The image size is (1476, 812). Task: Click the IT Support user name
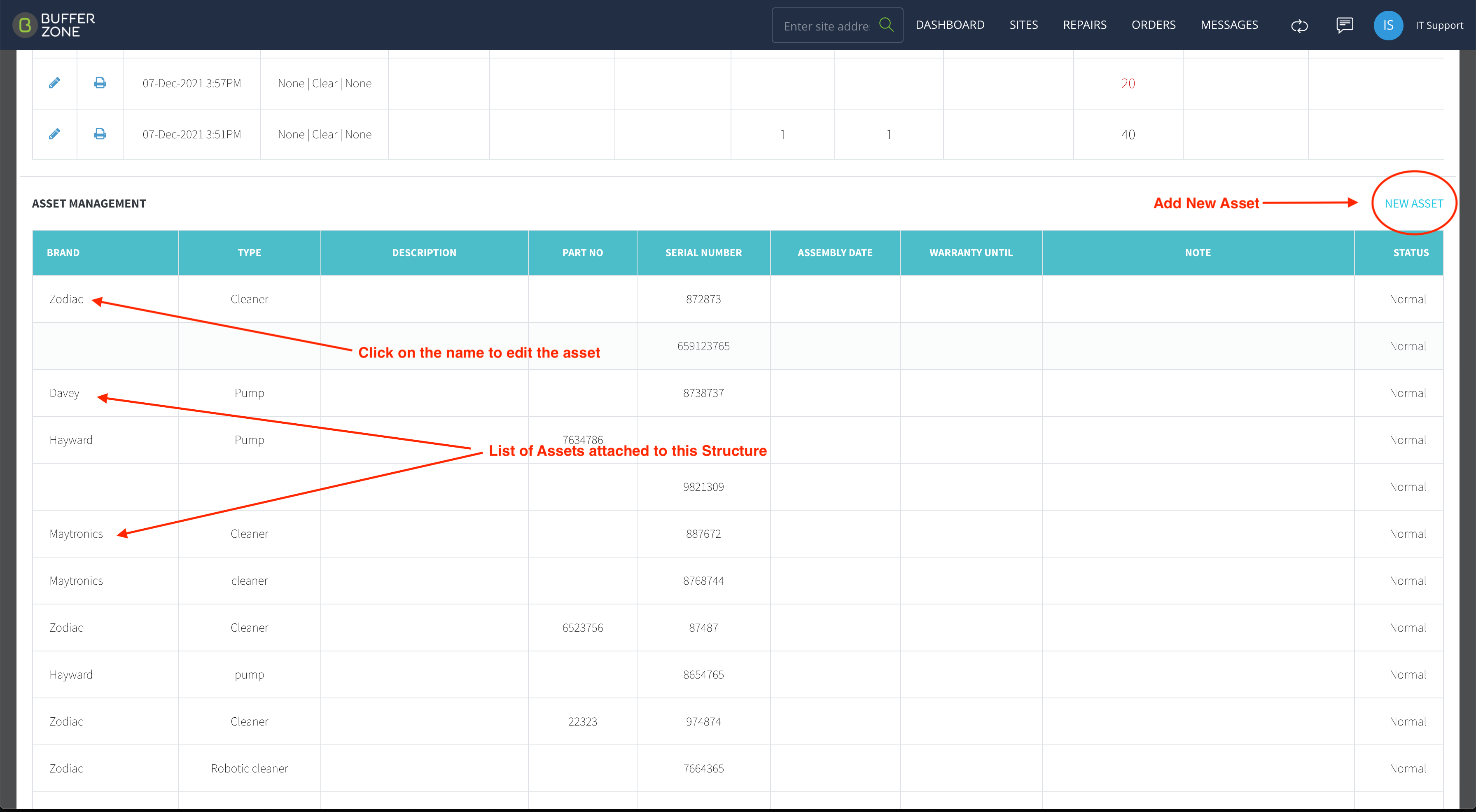1439,26
